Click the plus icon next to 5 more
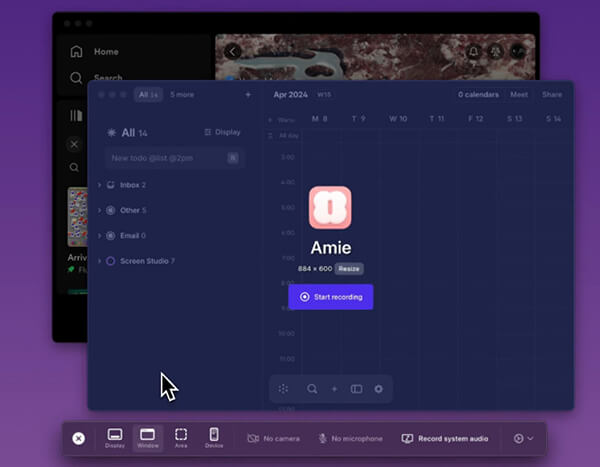 248,95
